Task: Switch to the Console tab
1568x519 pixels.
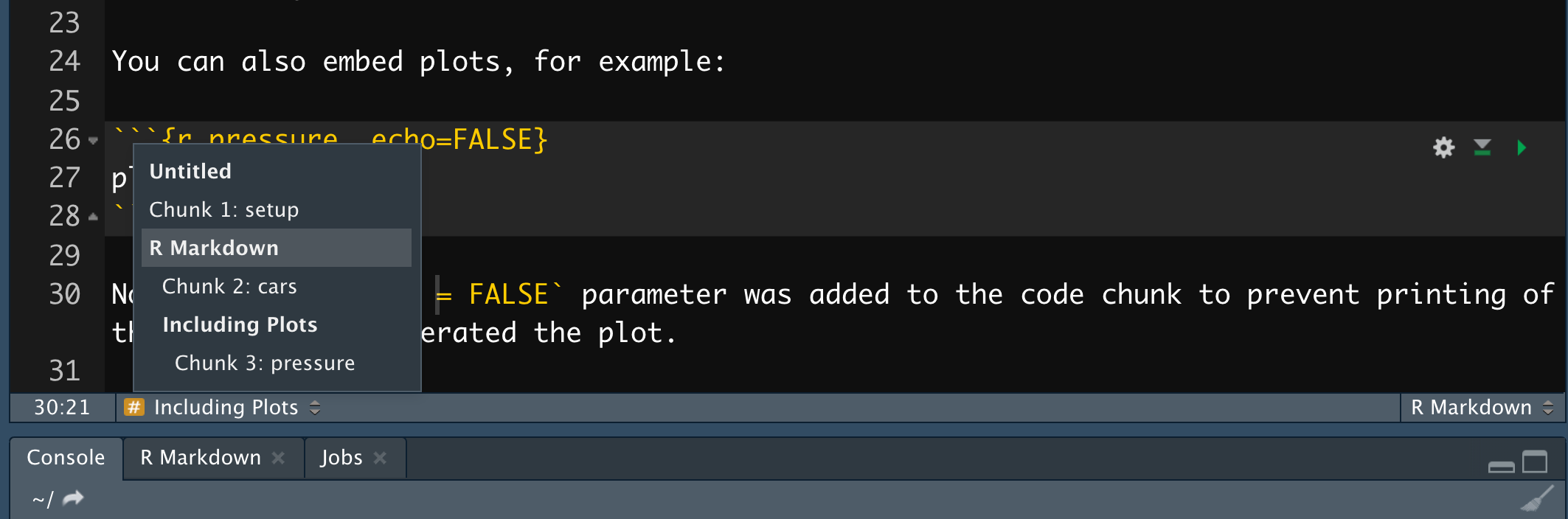Action: pyautogui.click(x=66, y=458)
